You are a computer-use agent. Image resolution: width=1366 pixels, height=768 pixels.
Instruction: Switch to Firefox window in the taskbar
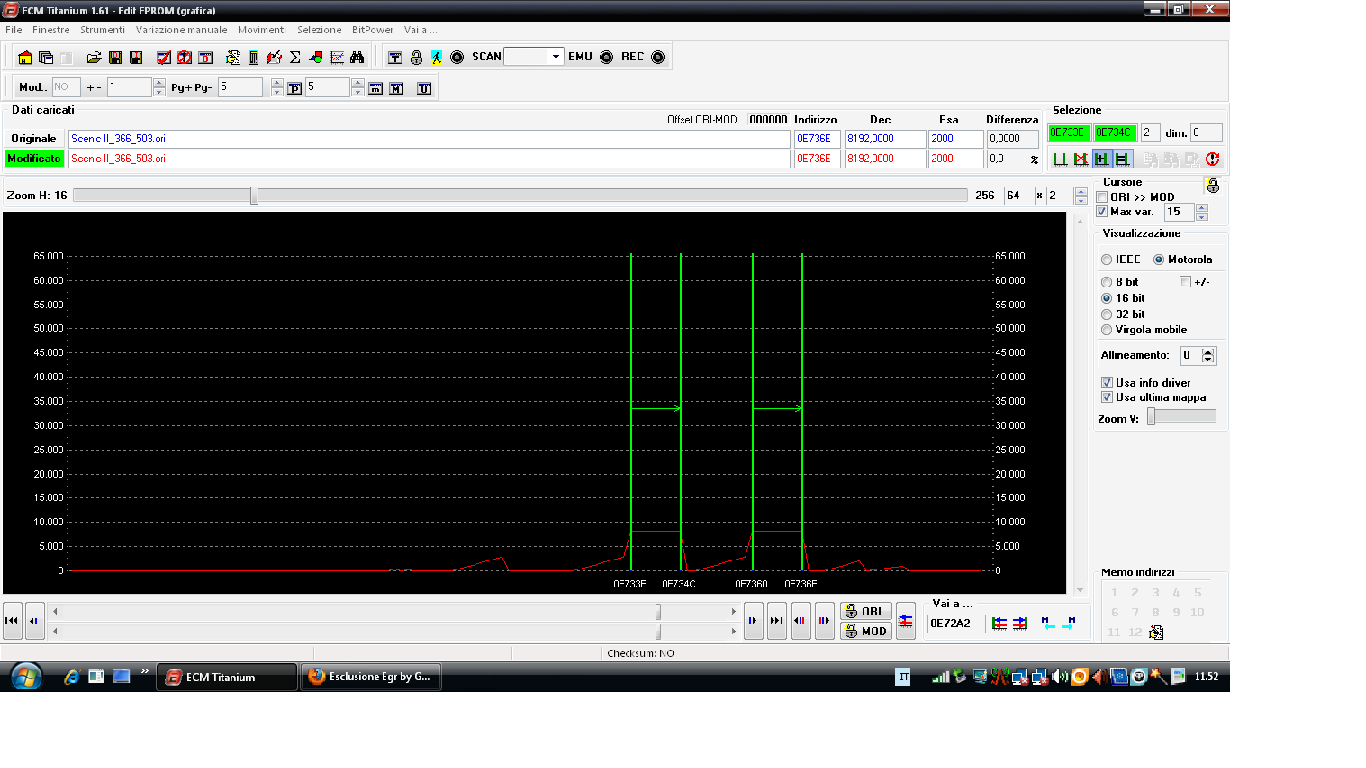point(370,677)
